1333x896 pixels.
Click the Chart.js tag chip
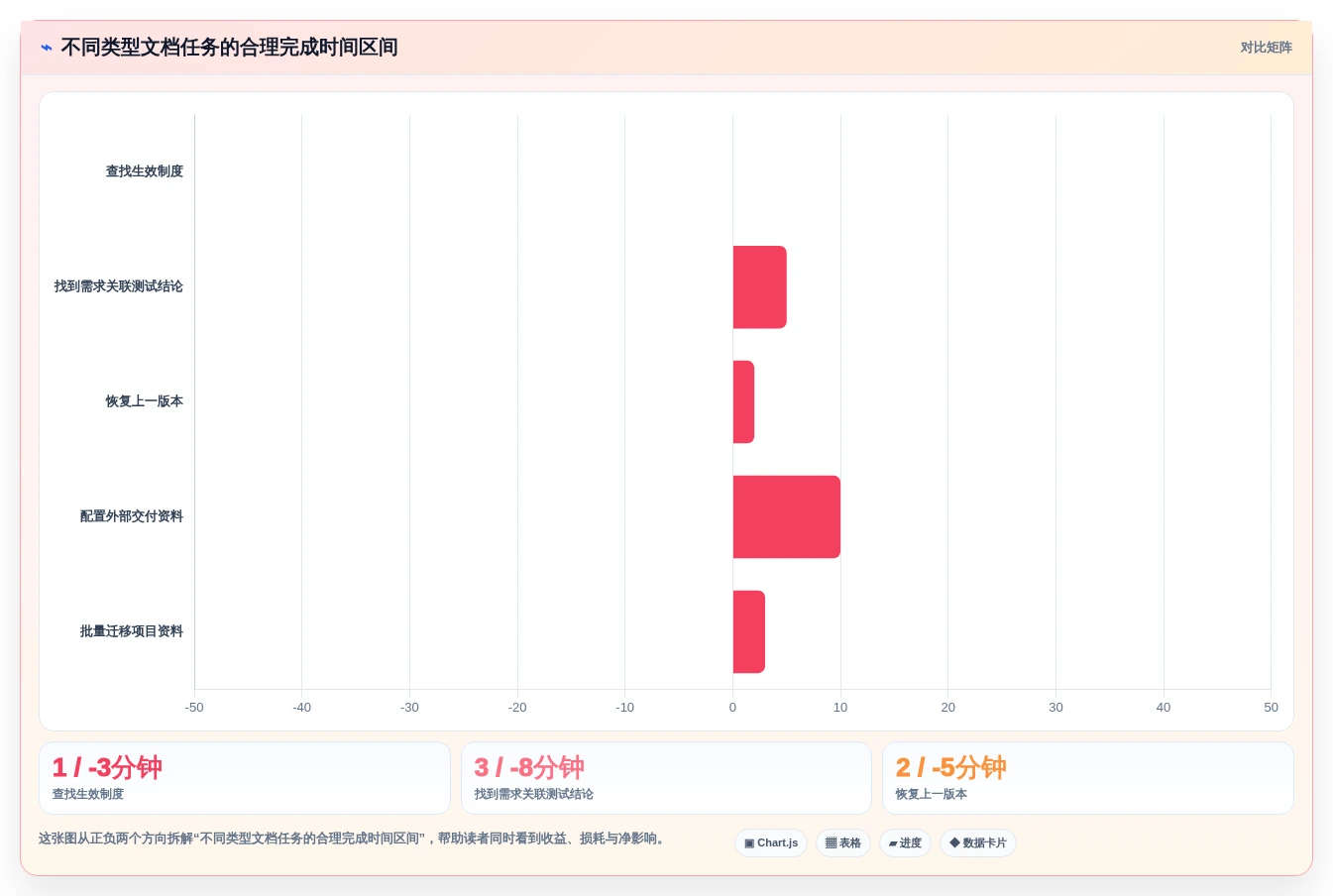click(771, 843)
